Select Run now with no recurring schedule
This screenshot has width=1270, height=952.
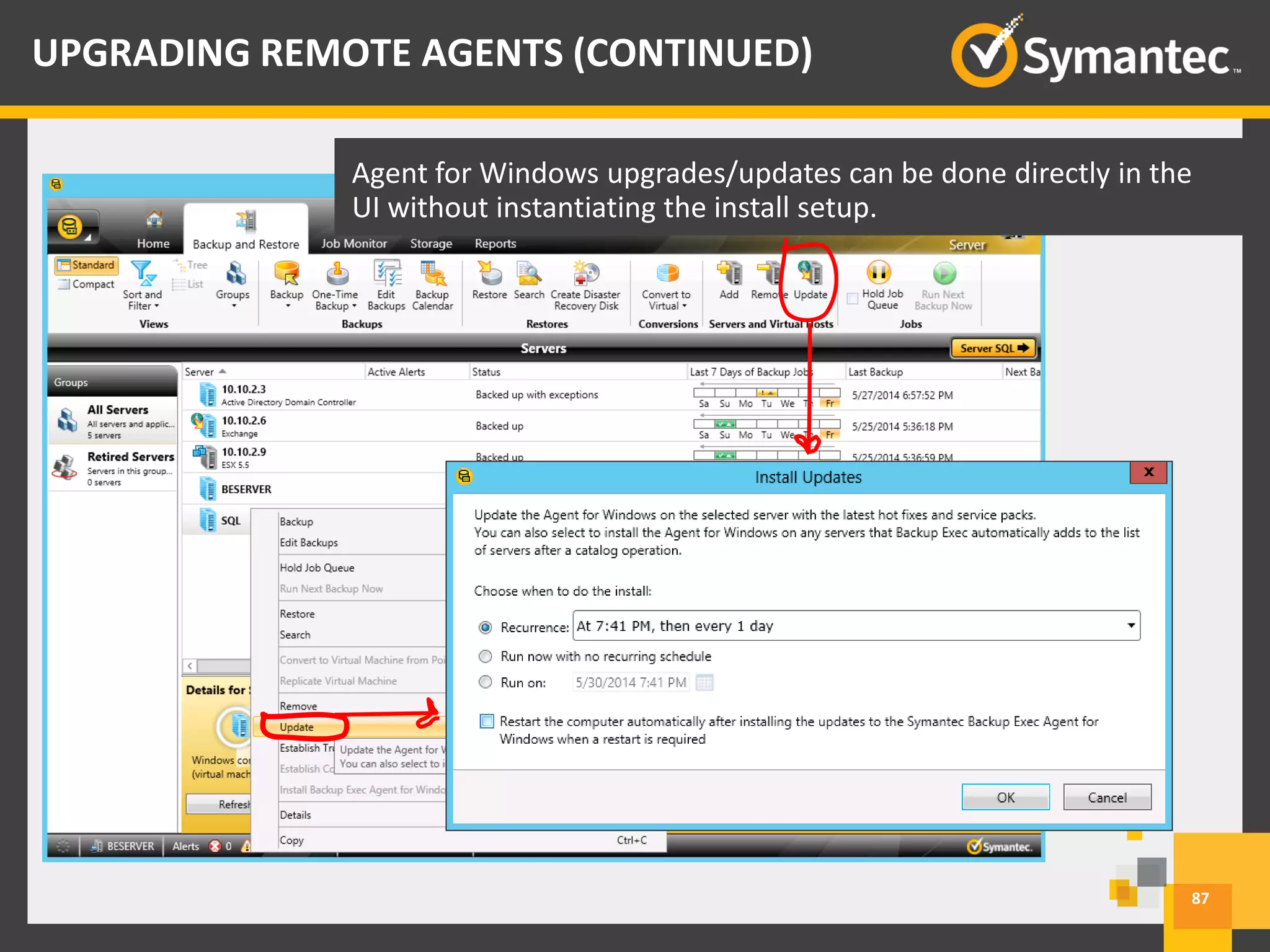click(x=486, y=656)
